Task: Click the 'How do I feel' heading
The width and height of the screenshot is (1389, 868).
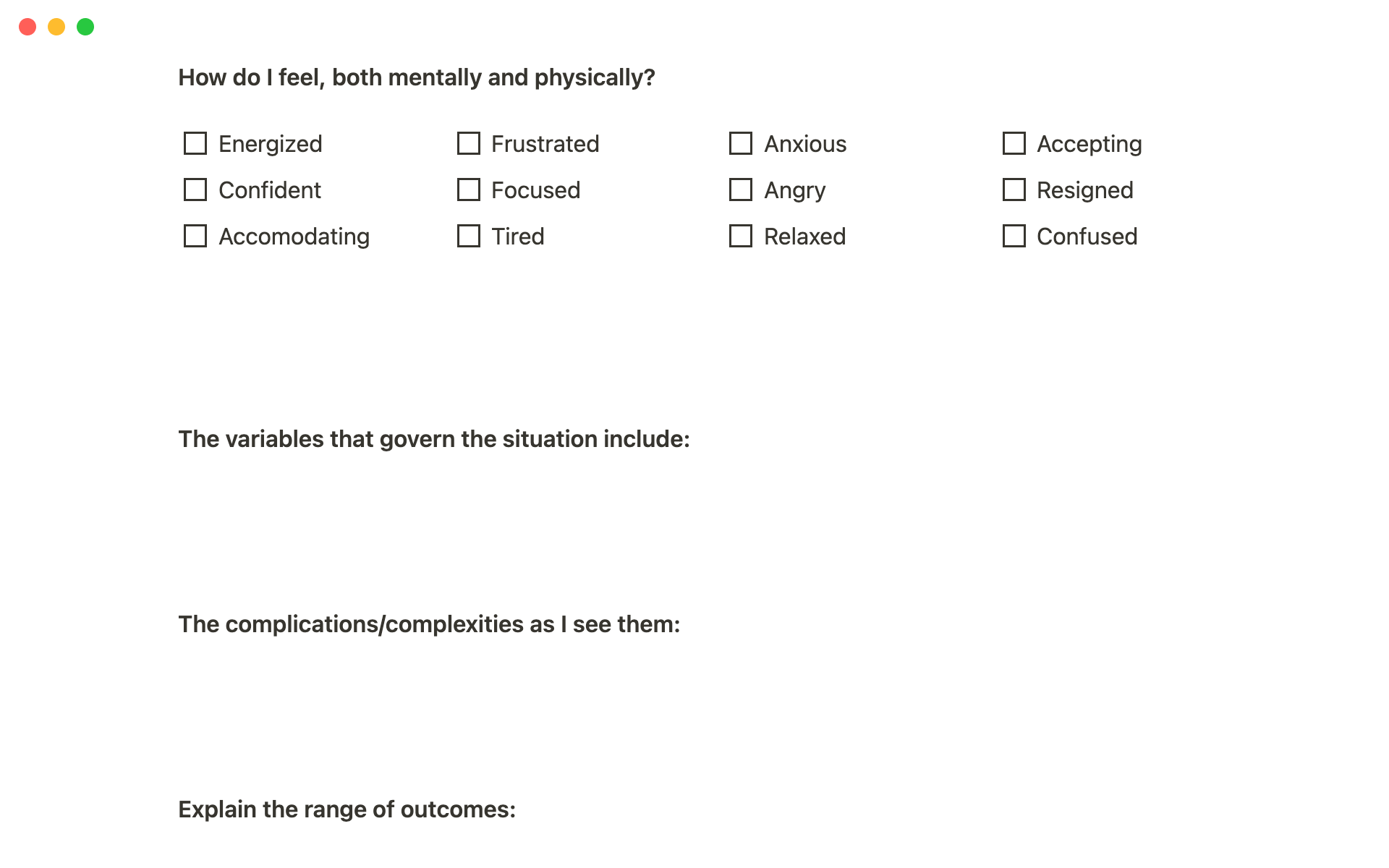Action: tap(417, 77)
